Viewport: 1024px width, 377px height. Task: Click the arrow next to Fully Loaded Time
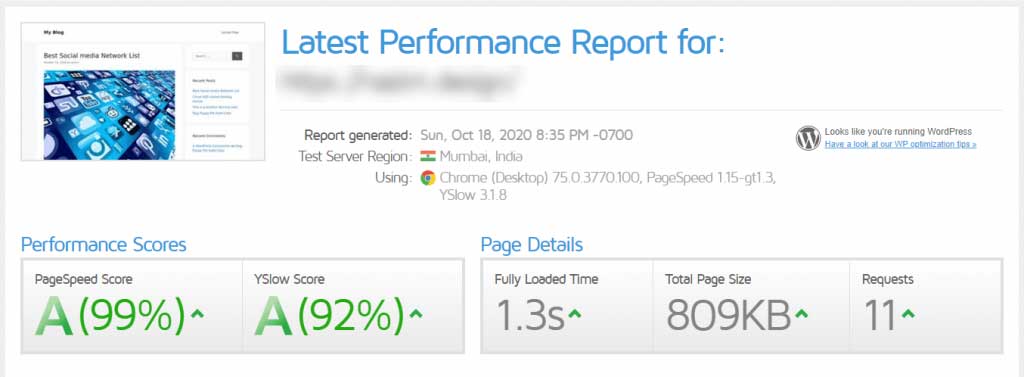pos(574,314)
